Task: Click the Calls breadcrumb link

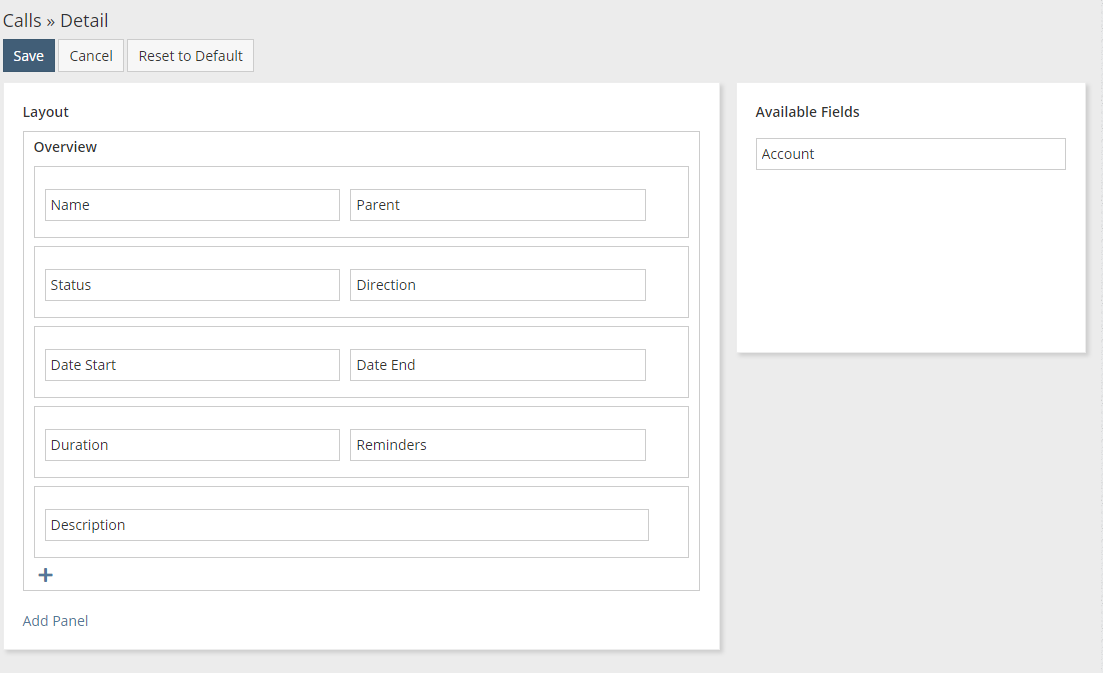Action: pos(22,21)
